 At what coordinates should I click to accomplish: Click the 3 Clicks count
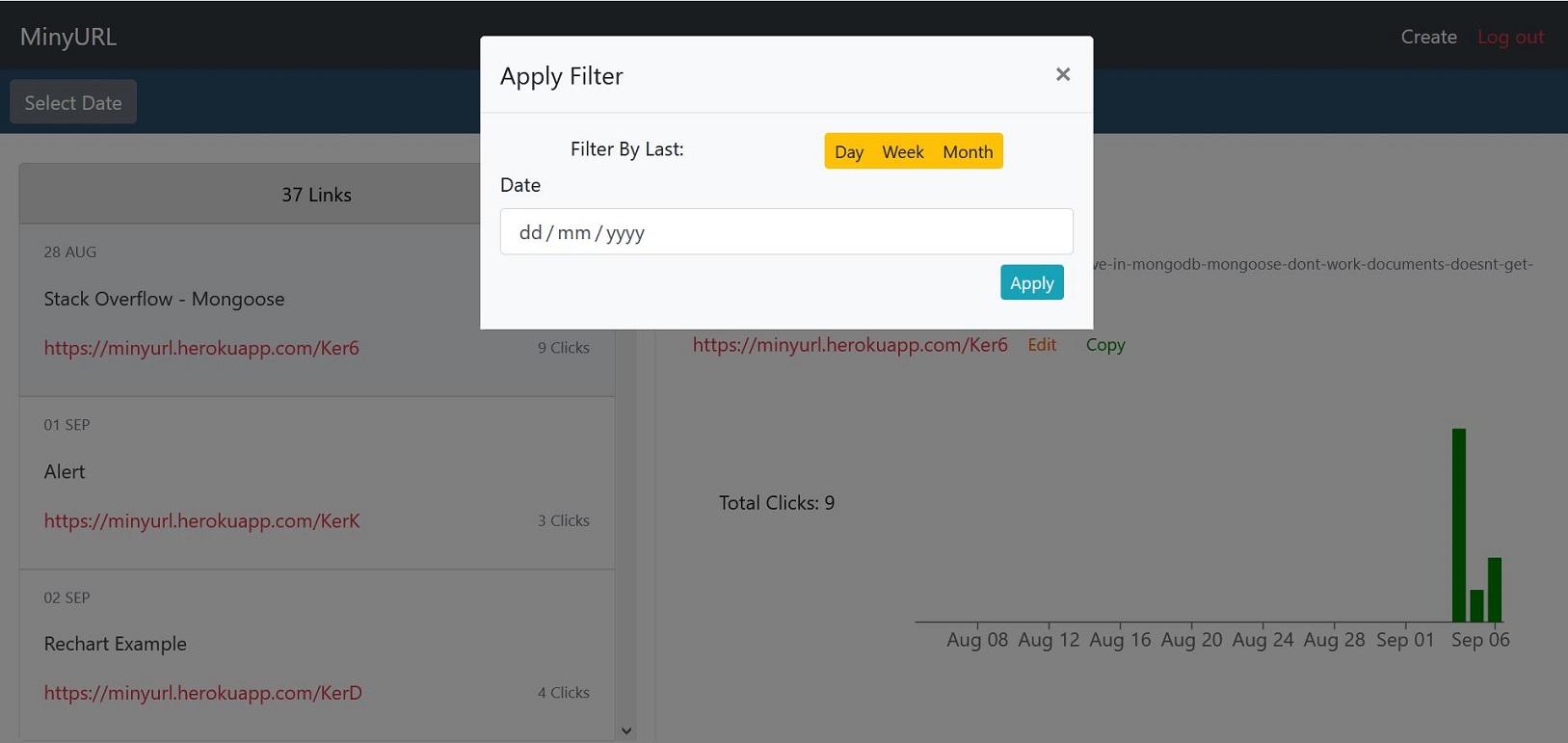tap(564, 520)
